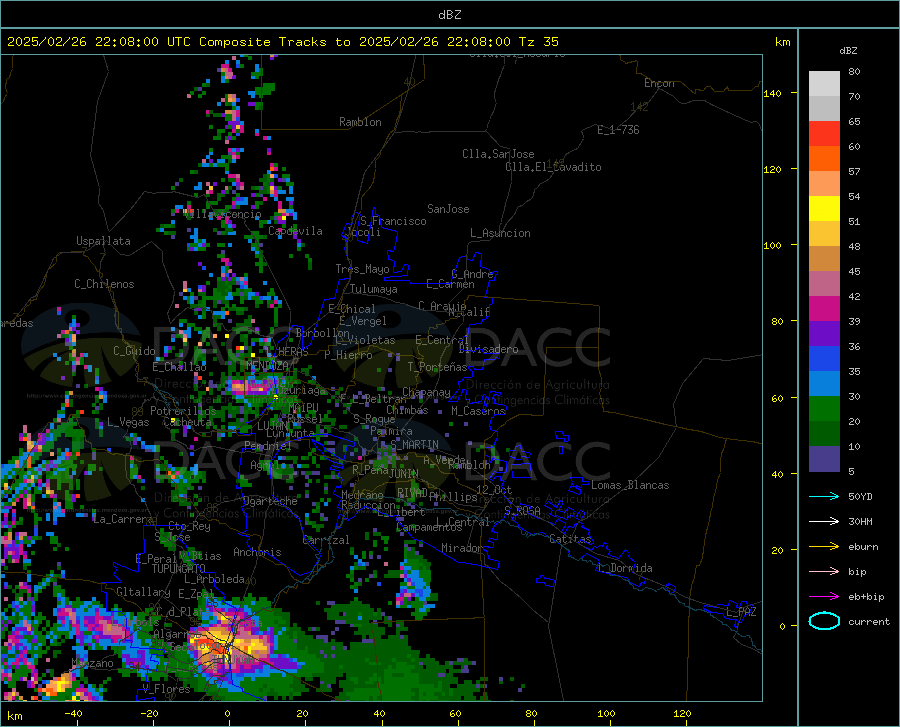
Task: Click the '140' tick on the vertical km axis
Action: (772, 94)
